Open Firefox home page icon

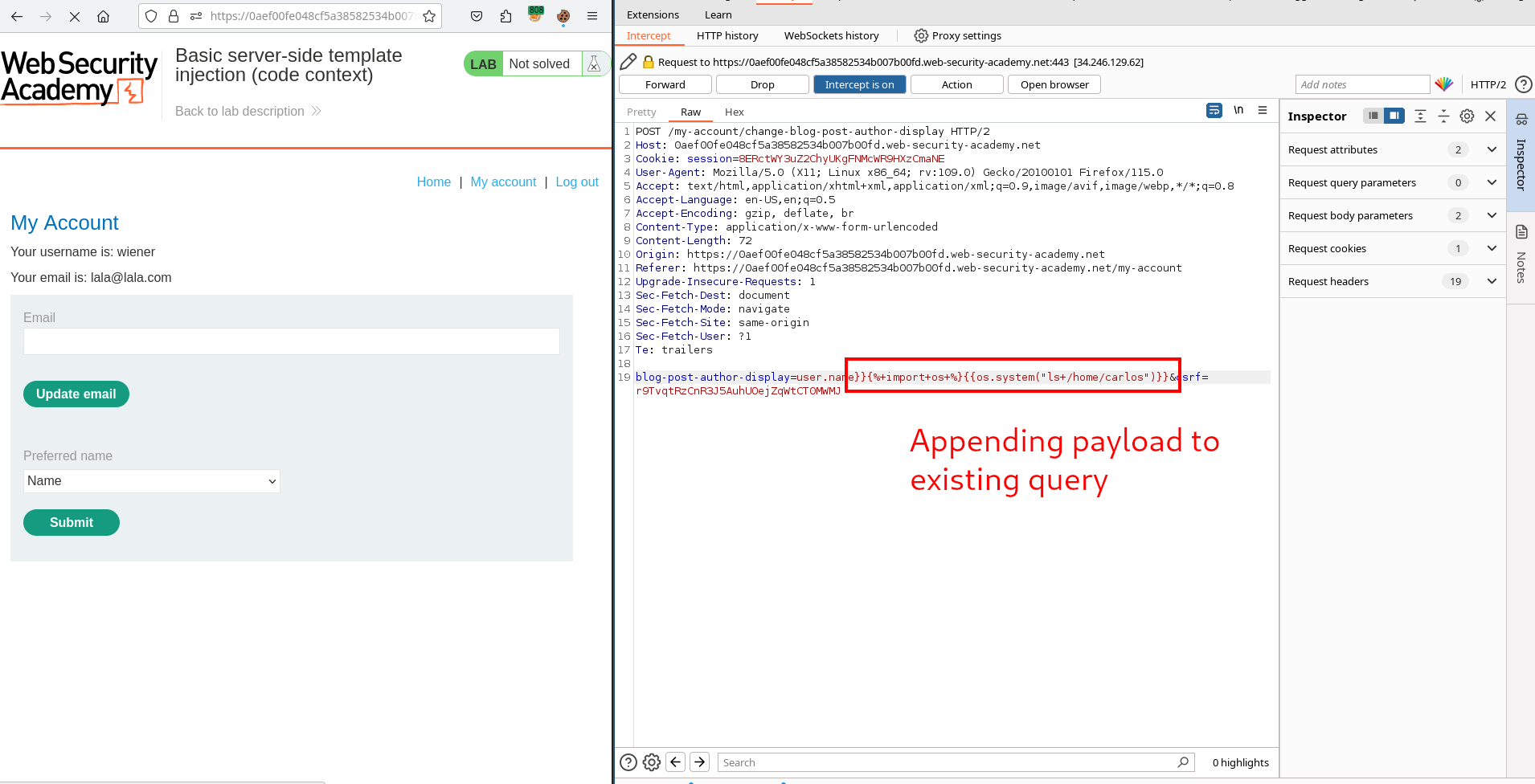click(x=103, y=16)
